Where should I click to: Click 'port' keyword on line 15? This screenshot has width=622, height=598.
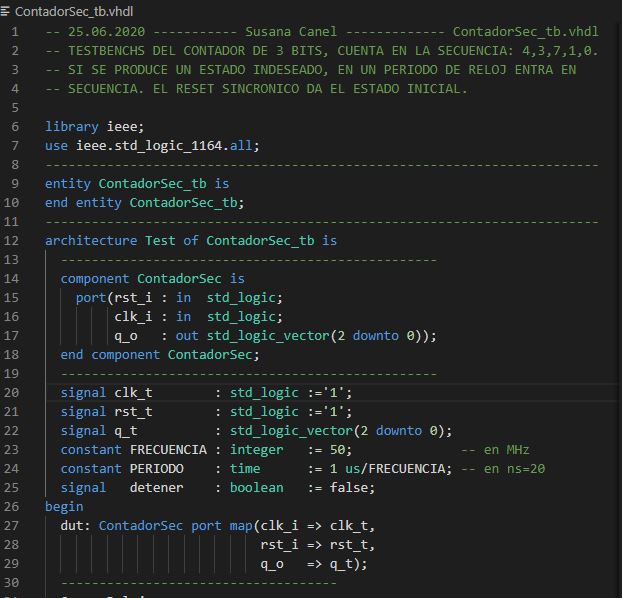pos(90,297)
